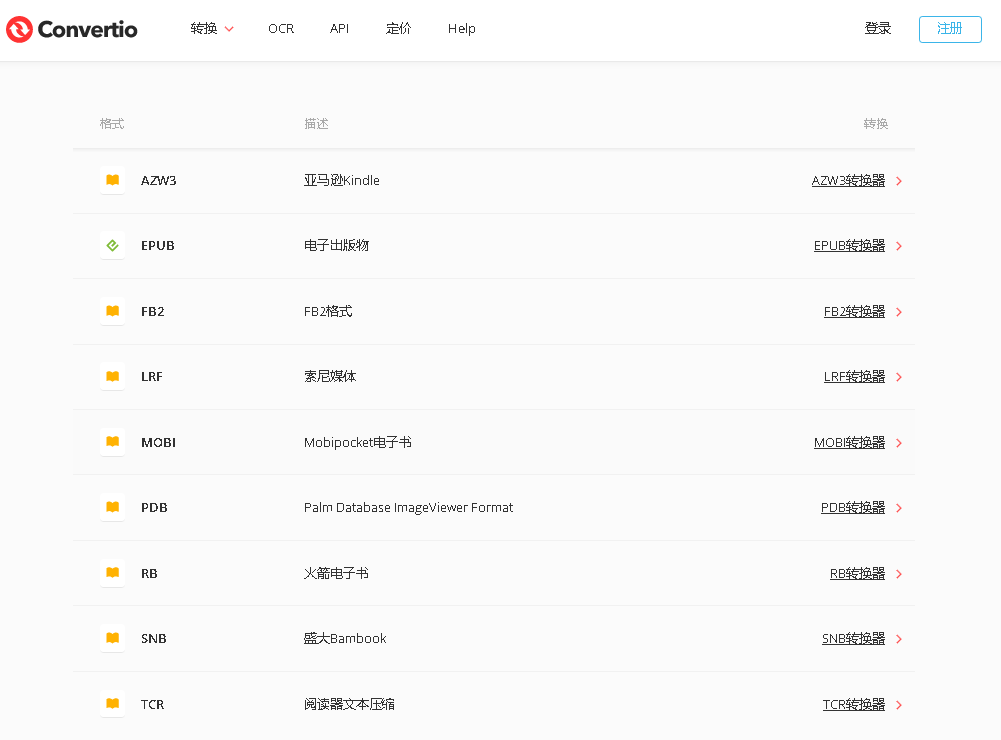This screenshot has width=1001, height=740.
Task: Click the chevron beside RB转换器
Action: point(899,574)
